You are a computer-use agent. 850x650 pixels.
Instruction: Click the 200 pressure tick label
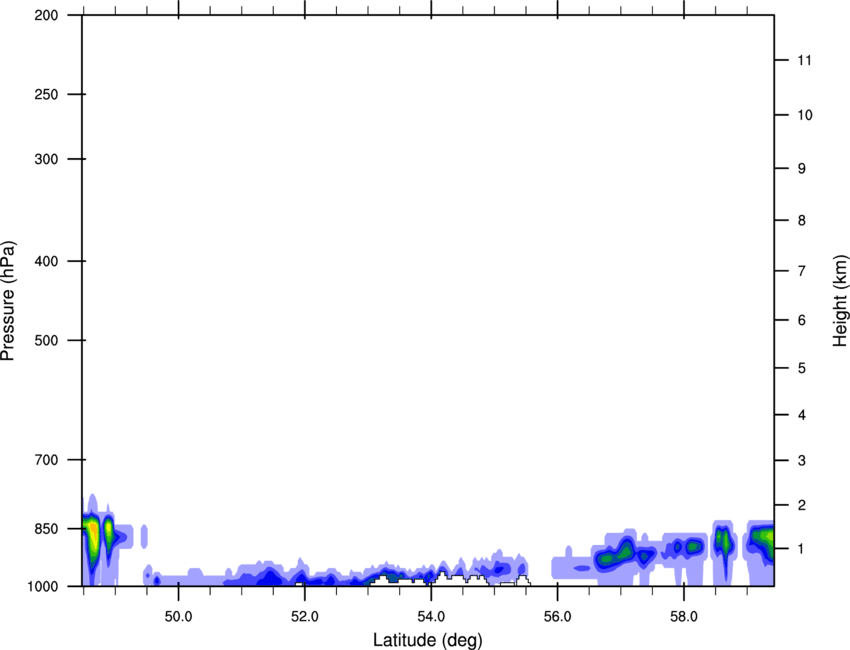46,16
